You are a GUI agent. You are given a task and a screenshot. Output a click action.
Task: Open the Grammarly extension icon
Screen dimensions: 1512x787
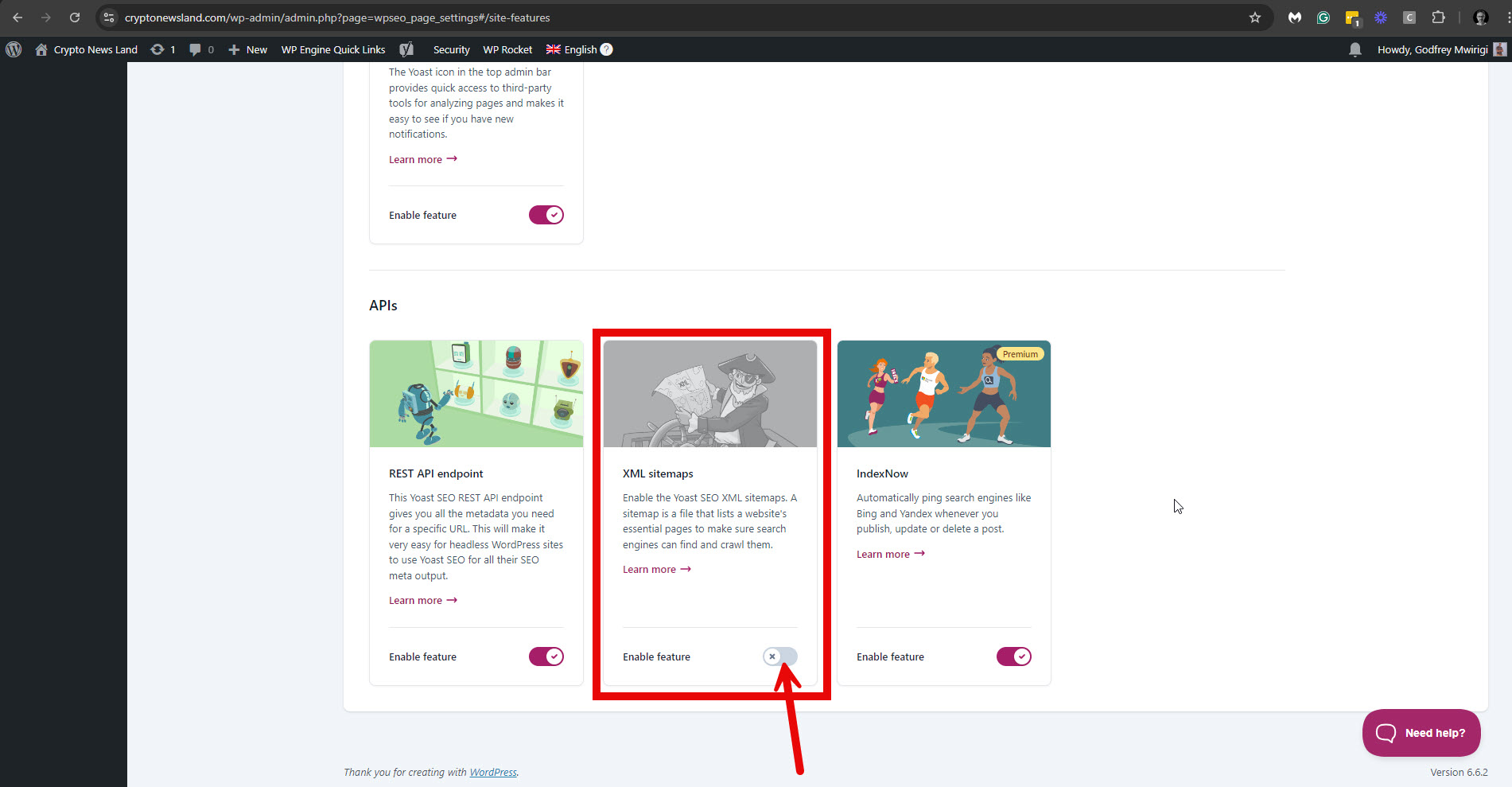1323,18
